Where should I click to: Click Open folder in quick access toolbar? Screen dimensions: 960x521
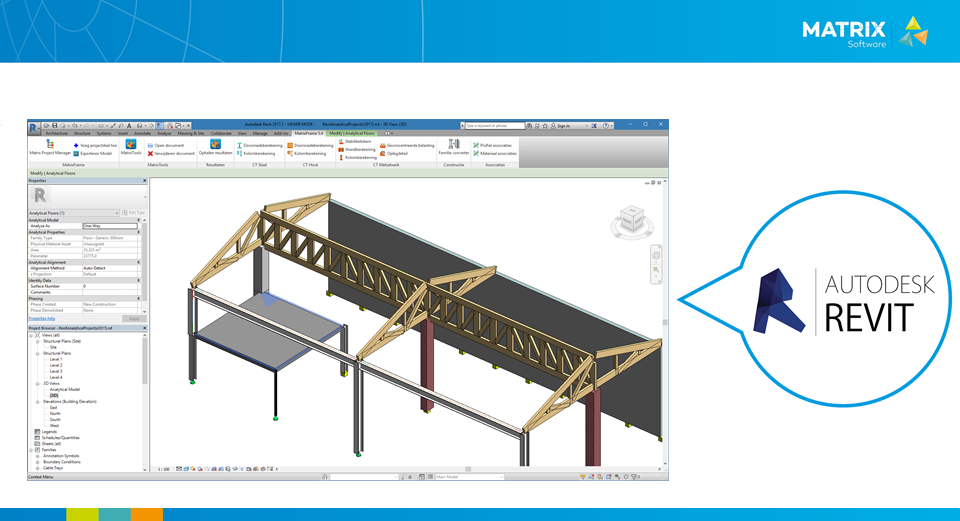tap(47, 126)
